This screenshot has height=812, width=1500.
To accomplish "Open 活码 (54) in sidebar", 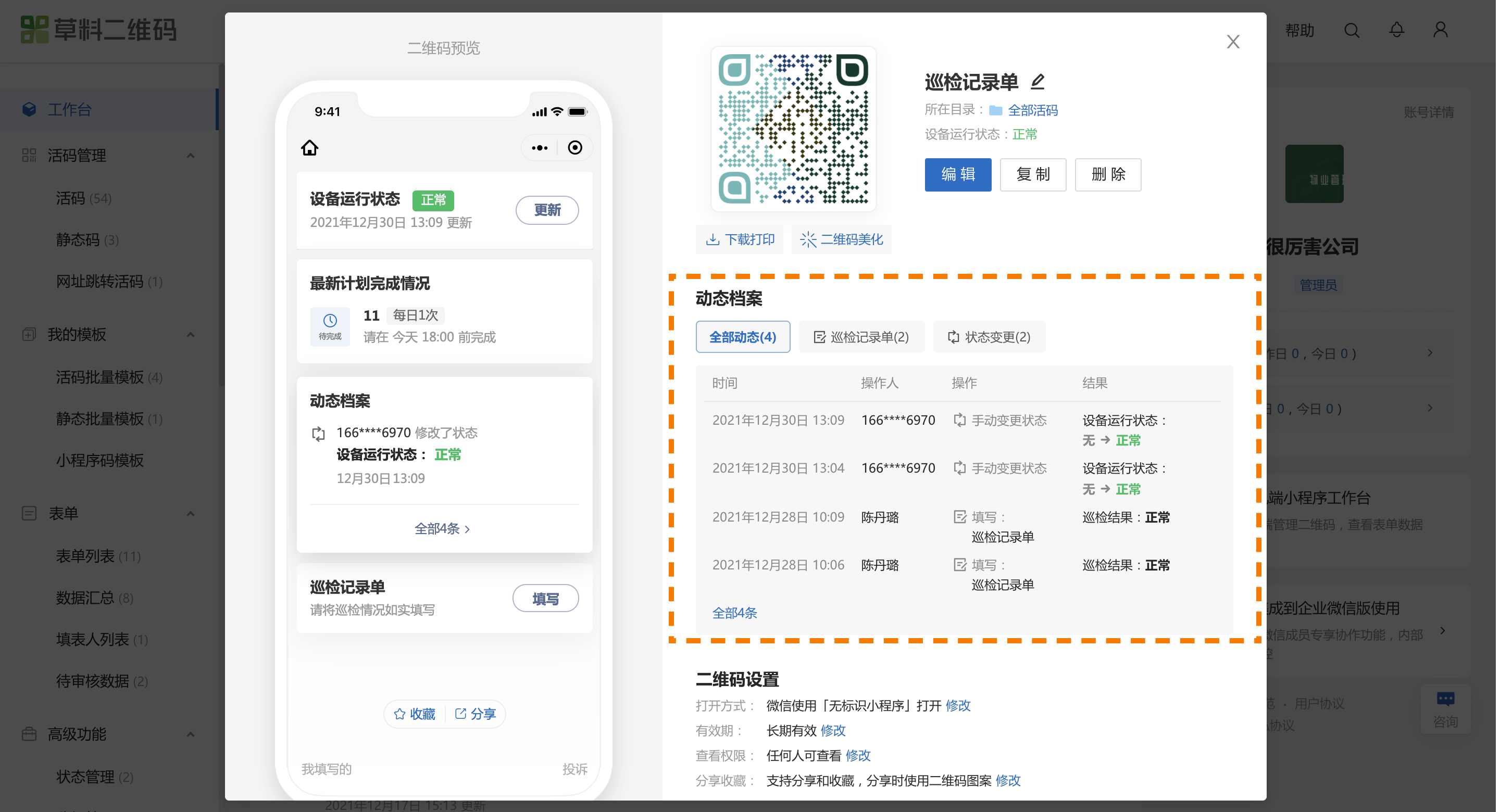I will point(83,199).
